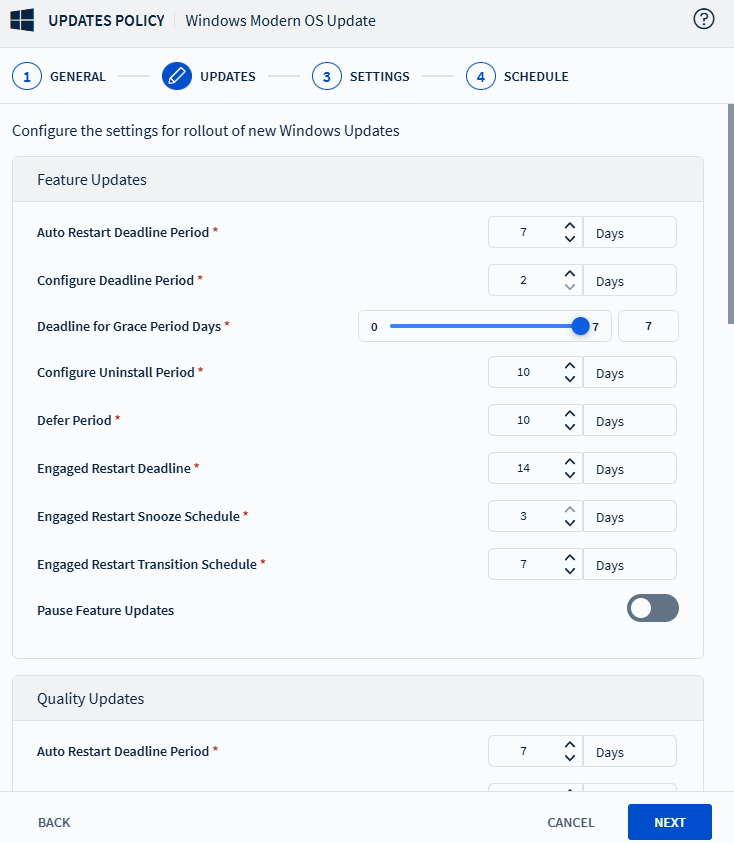Viewport: 734px width, 843px height.
Task: Click the Grace Period Days slider handle
Action: coord(580,326)
